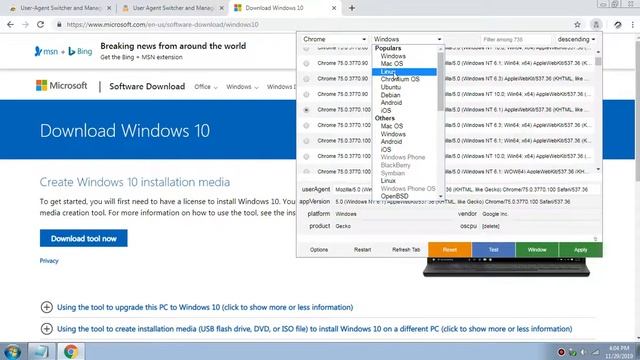This screenshot has width=640, height=360.
Task: Click the green Window button
Action: pyautogui.click(x=537, y=249)
